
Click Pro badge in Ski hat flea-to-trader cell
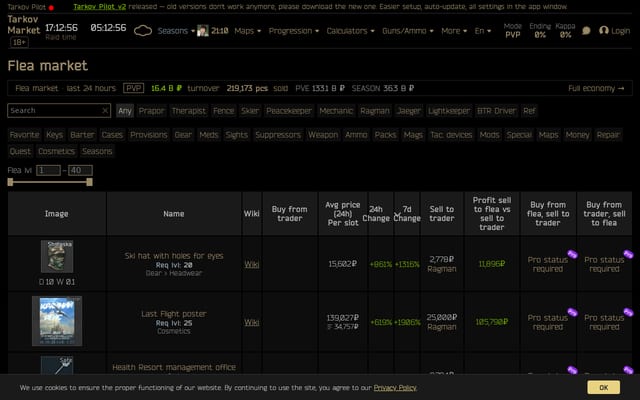pos(572,254)
